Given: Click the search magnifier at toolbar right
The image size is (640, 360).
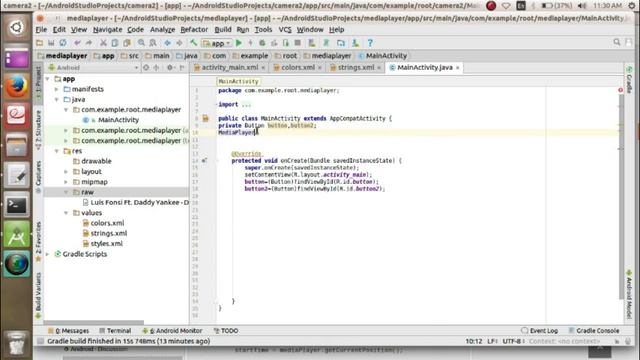Looking at the screenshot, I should click(617, 42).
